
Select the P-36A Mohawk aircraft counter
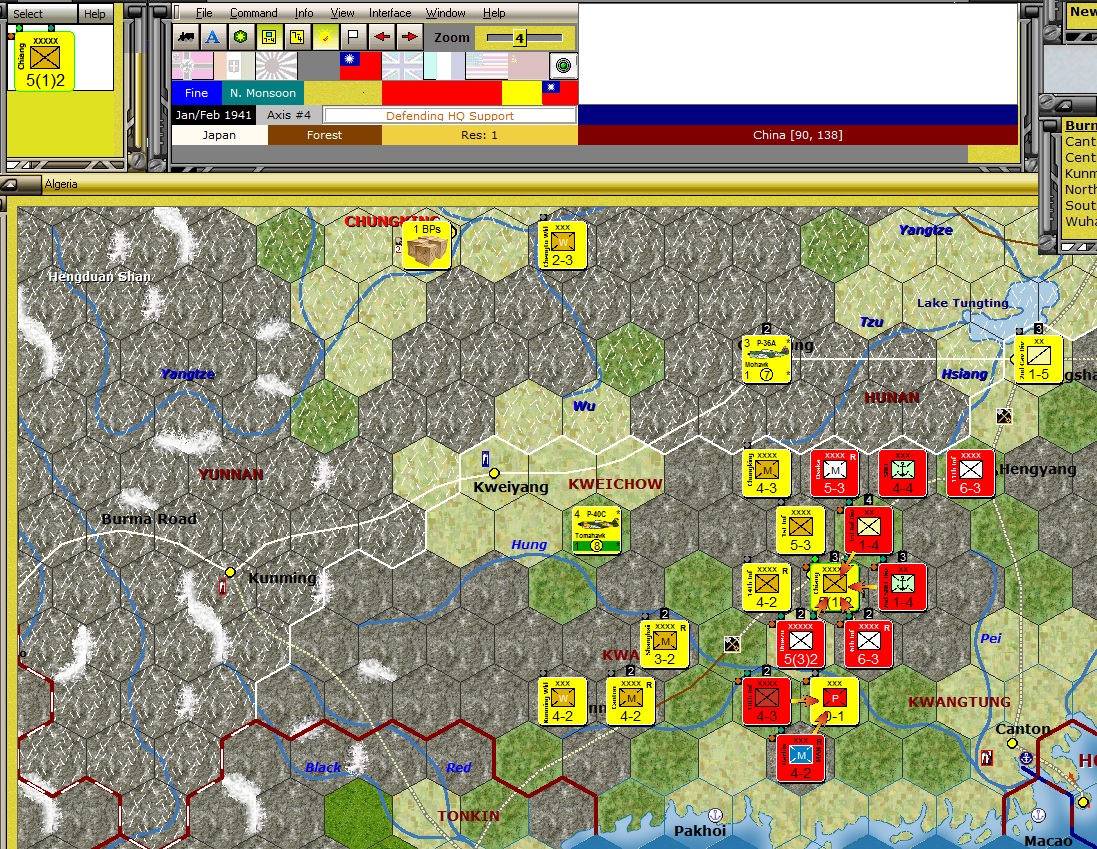point(766,359)
